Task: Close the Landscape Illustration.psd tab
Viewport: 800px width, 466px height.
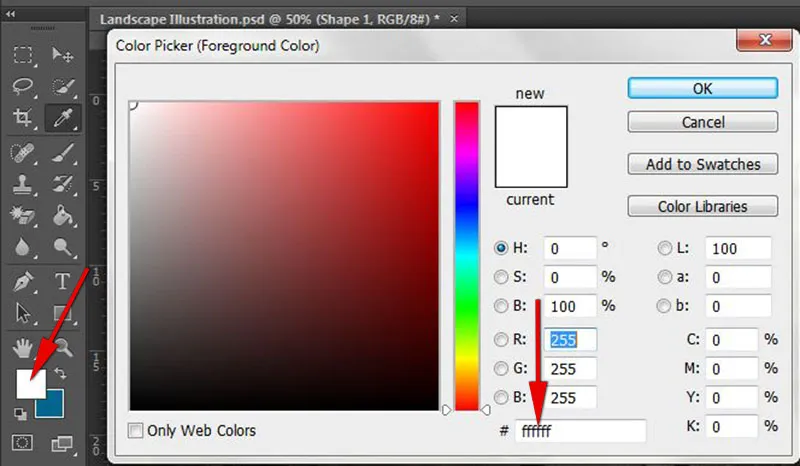Action: pos(454,19)
